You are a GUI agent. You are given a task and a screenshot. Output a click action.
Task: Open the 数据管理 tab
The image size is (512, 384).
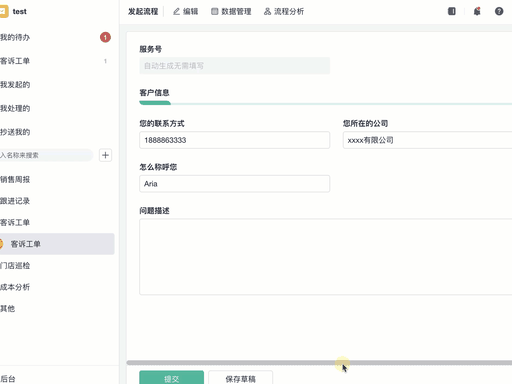click(x=231, y=12)
